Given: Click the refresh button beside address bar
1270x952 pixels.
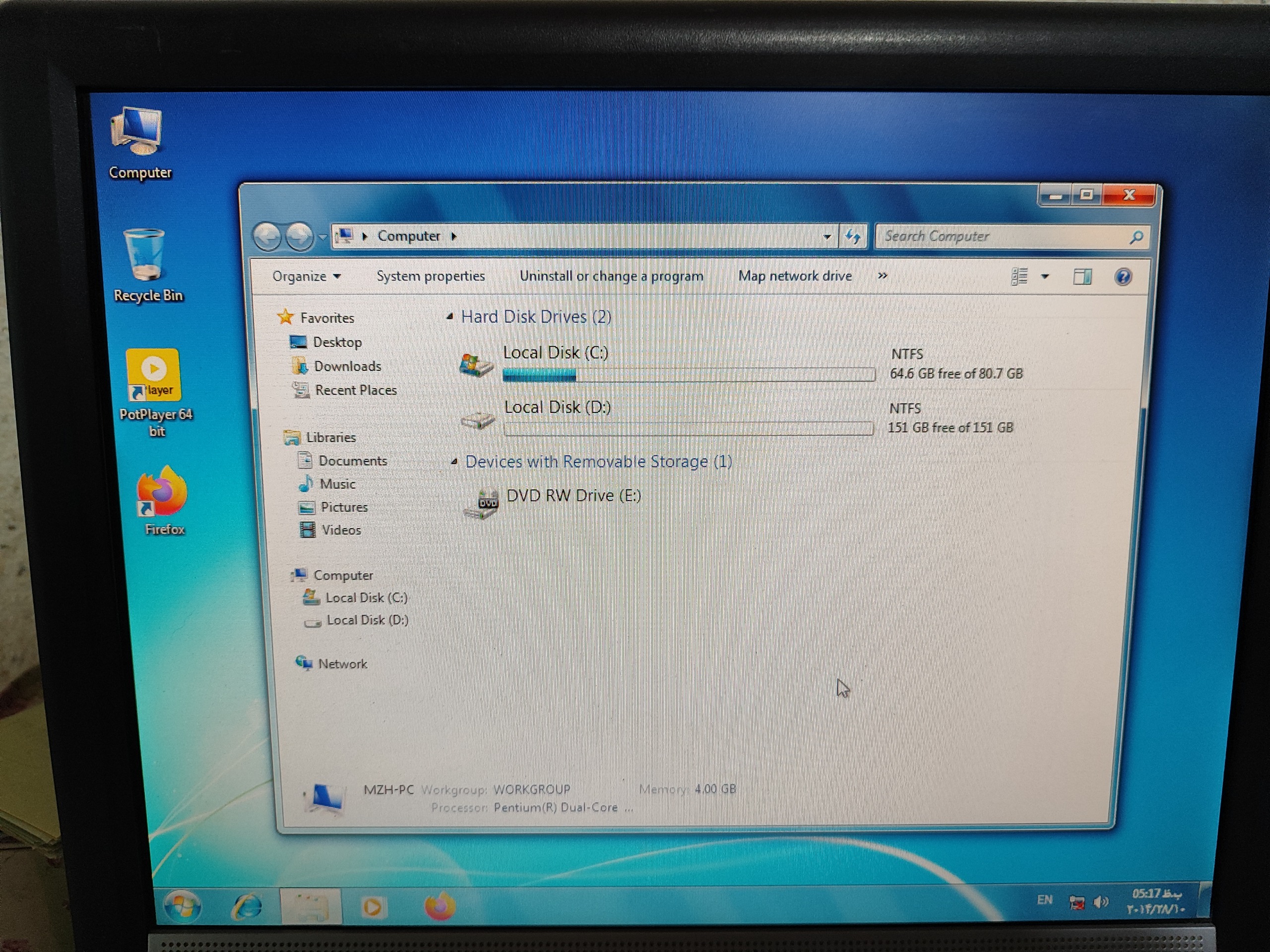Looking at the screenshot, I should 853,237.
